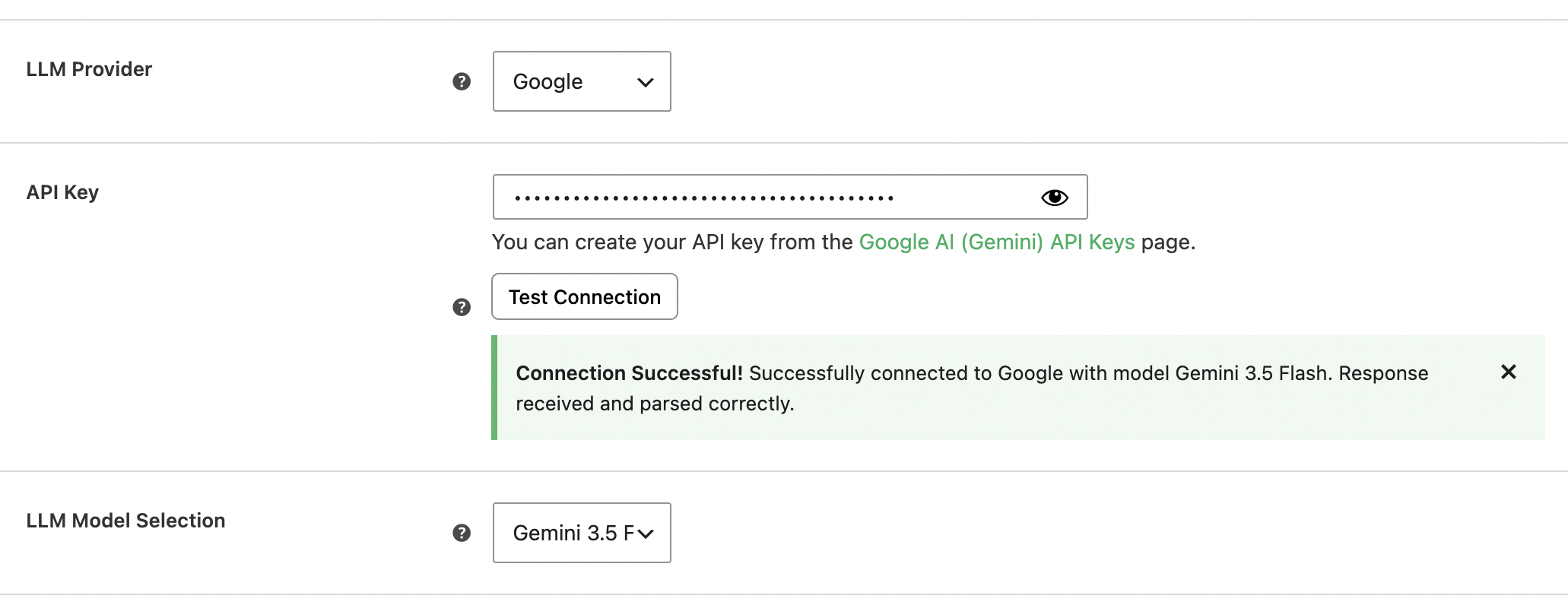Click the LLM Provider label
The width and height of the screenshot is (1568, 608).
(89, 69)
